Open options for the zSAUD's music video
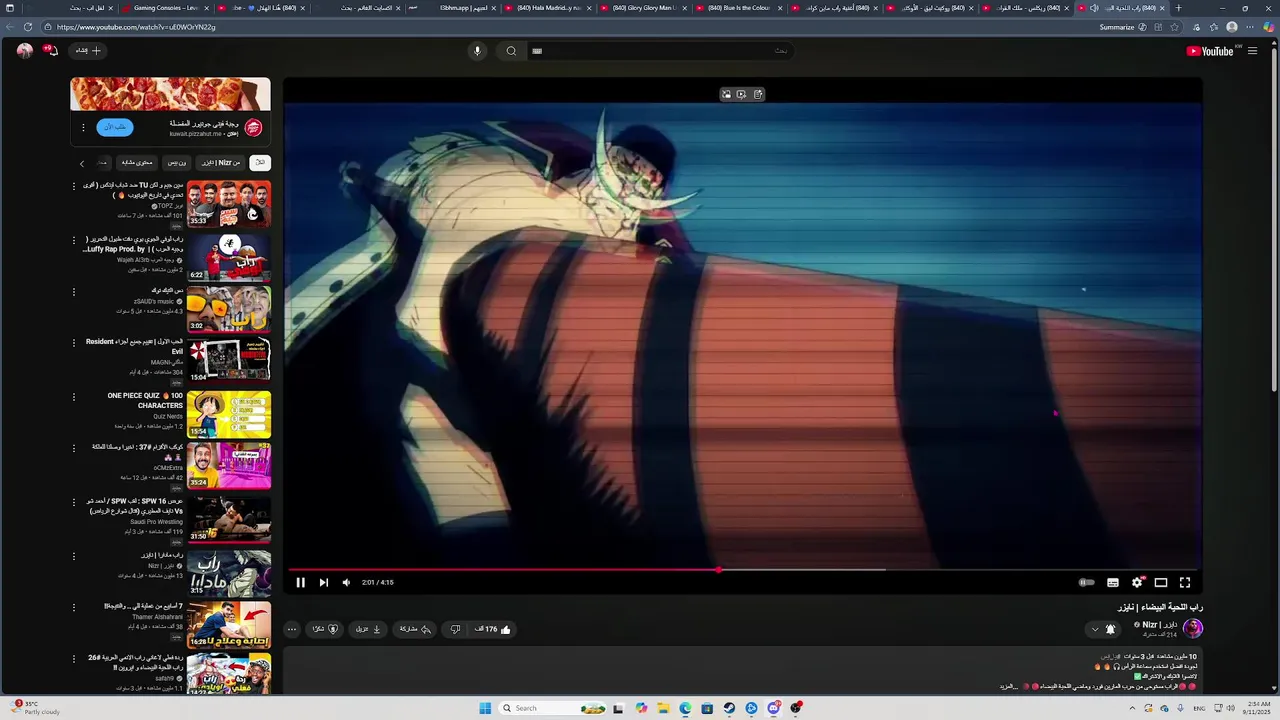Screen dimensions: 1280x720 point(73,292)
